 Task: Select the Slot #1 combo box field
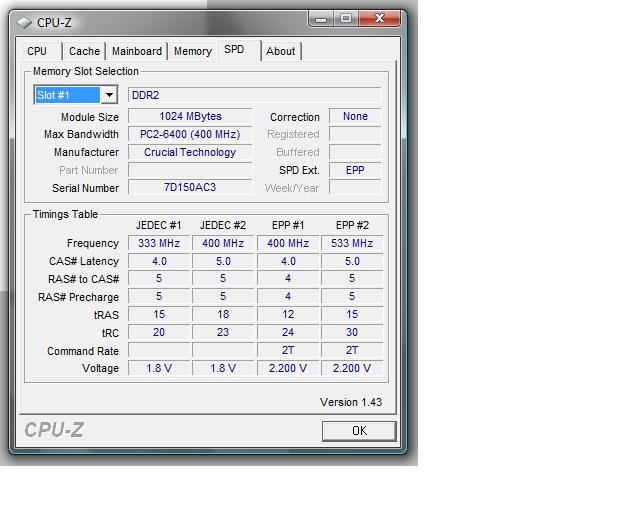(76, 95)
